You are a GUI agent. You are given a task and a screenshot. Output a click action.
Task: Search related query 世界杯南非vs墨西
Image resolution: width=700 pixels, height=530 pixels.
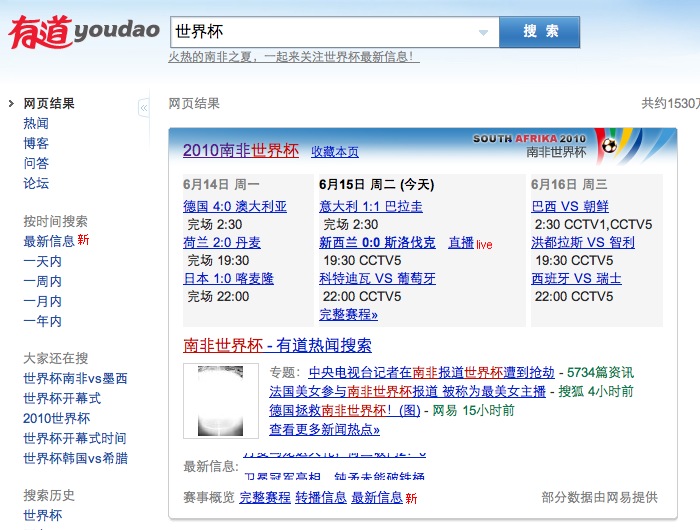click(x=75, y=379)
